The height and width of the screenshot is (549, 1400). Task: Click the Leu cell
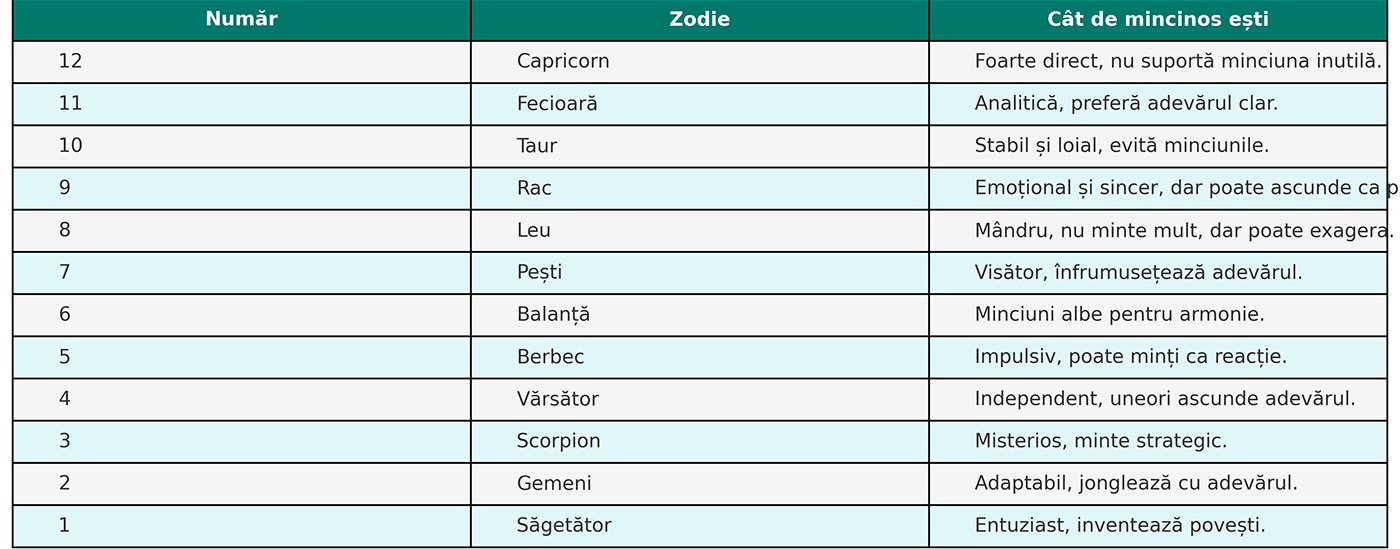[534, 231]
